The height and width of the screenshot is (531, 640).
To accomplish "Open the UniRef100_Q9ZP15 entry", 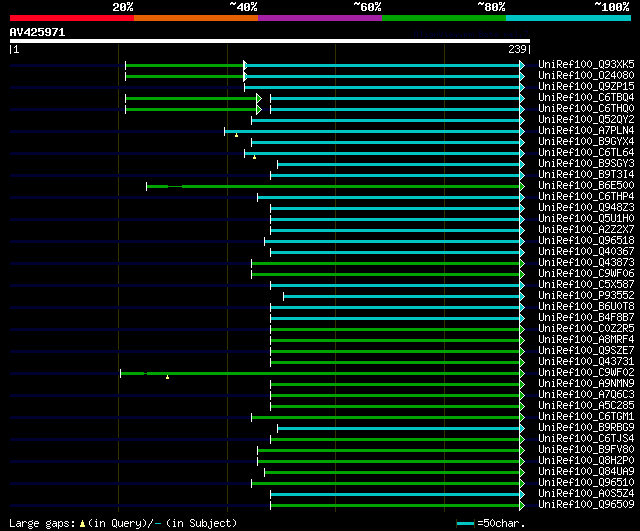I will coord(586,87).
